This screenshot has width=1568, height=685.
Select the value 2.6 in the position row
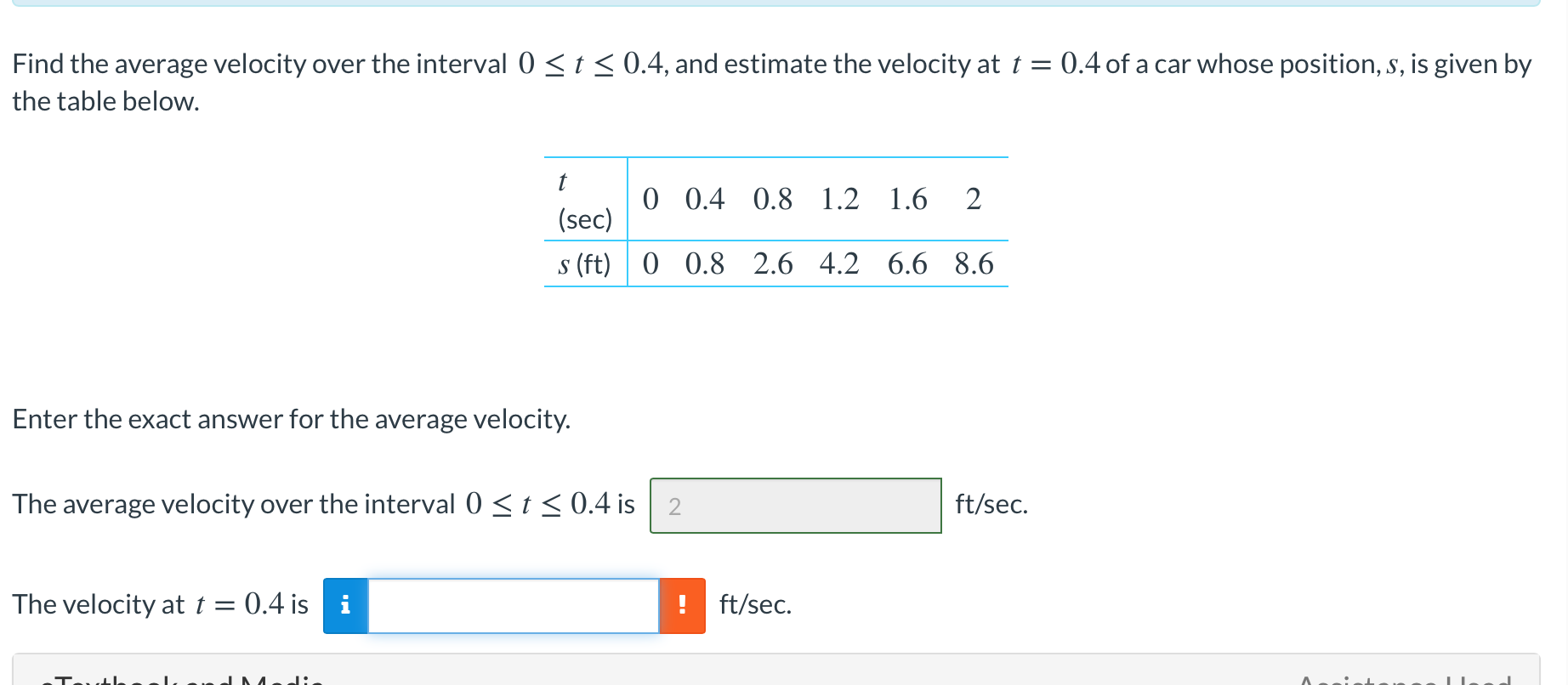tap(774, 263)
